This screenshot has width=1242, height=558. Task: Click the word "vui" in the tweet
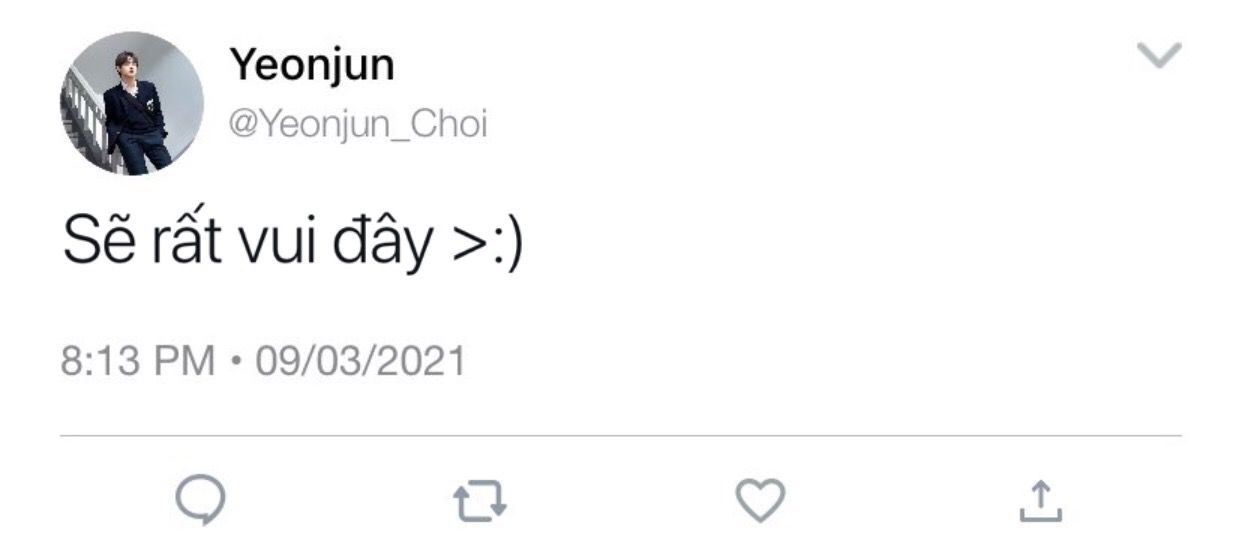pyautogui.click(x=273, y=246)
